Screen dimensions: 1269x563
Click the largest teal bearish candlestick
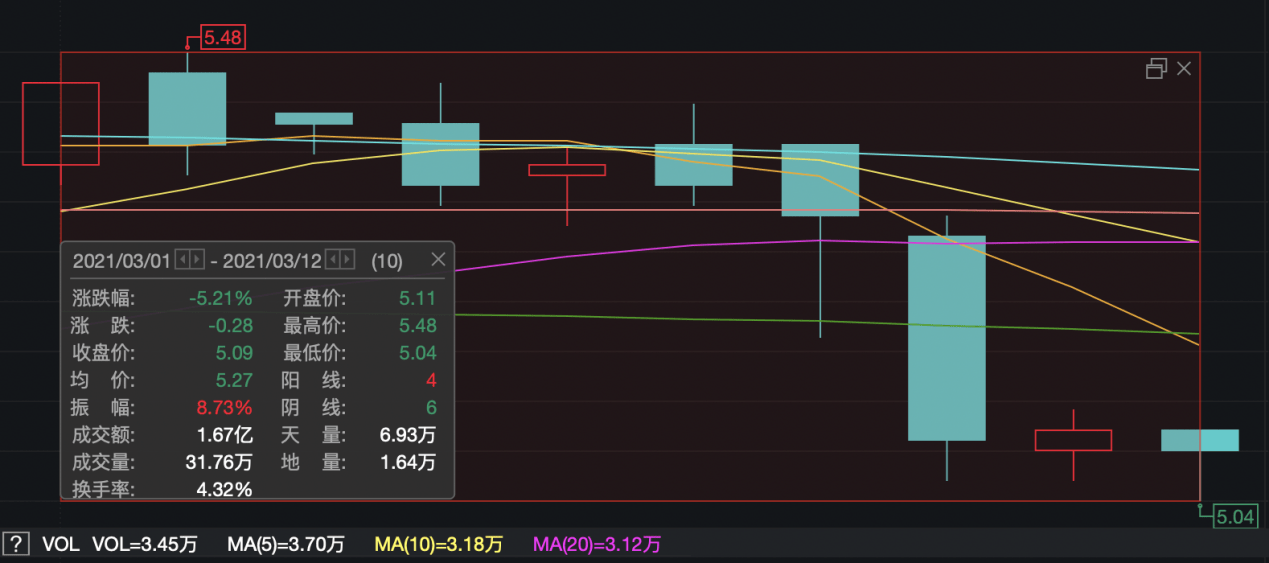[946, 338]
